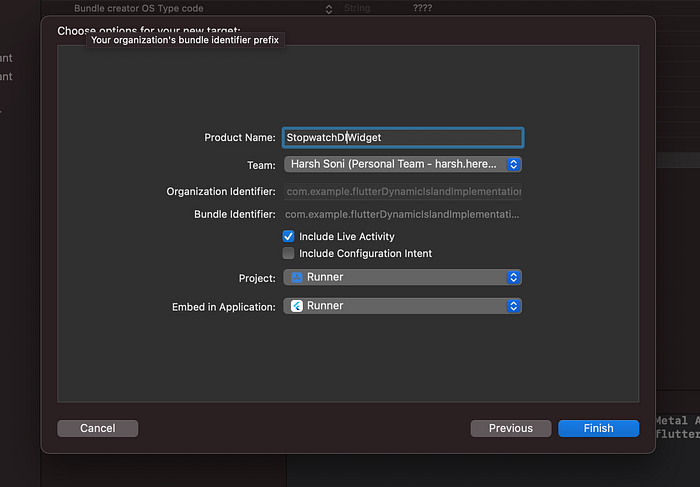This screenshot has width=700, height=487.
Task: Cancel the new target dialog
Action: point(98,428)
